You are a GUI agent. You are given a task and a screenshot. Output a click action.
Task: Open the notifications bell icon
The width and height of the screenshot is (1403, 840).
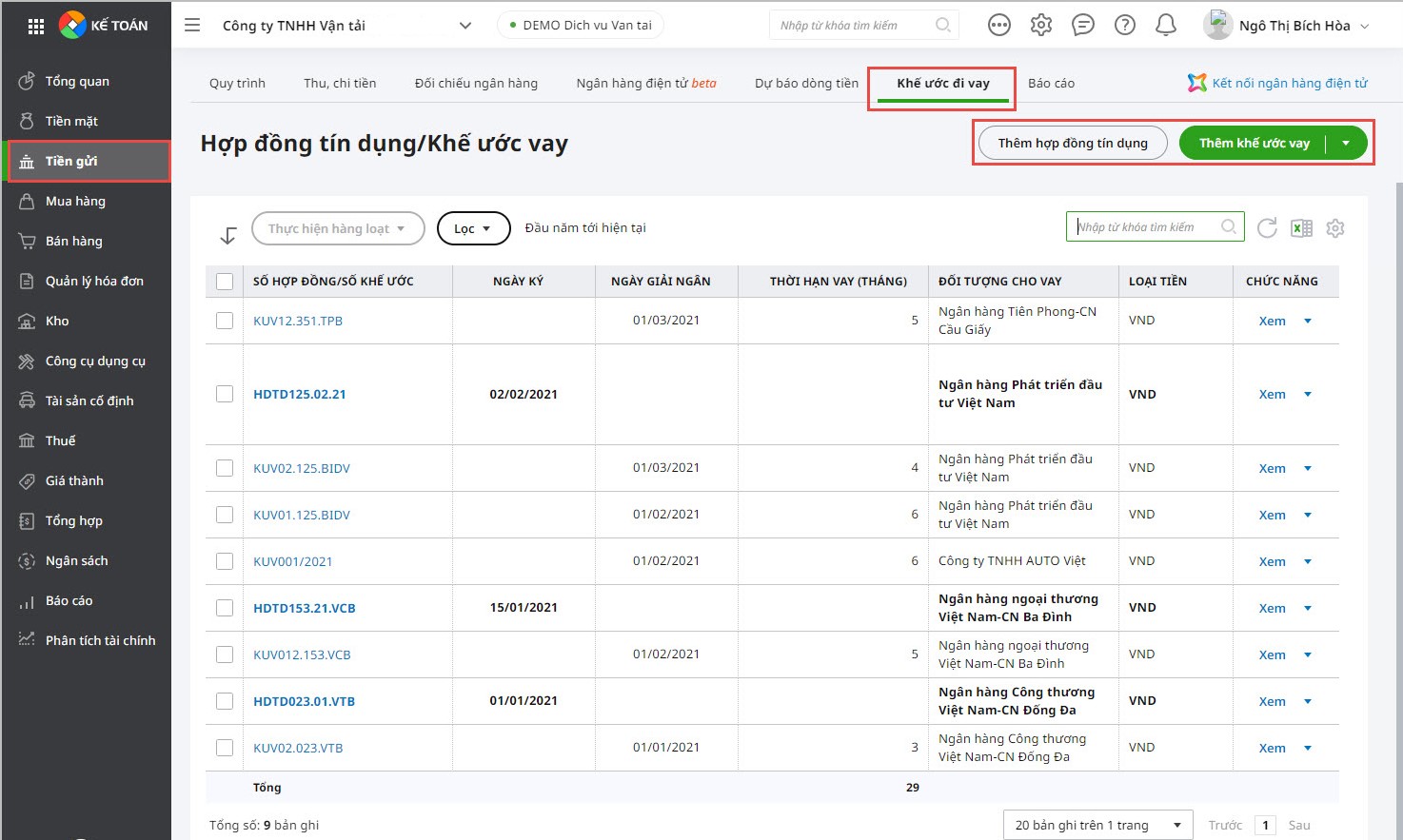click(x=1166, y=26)
